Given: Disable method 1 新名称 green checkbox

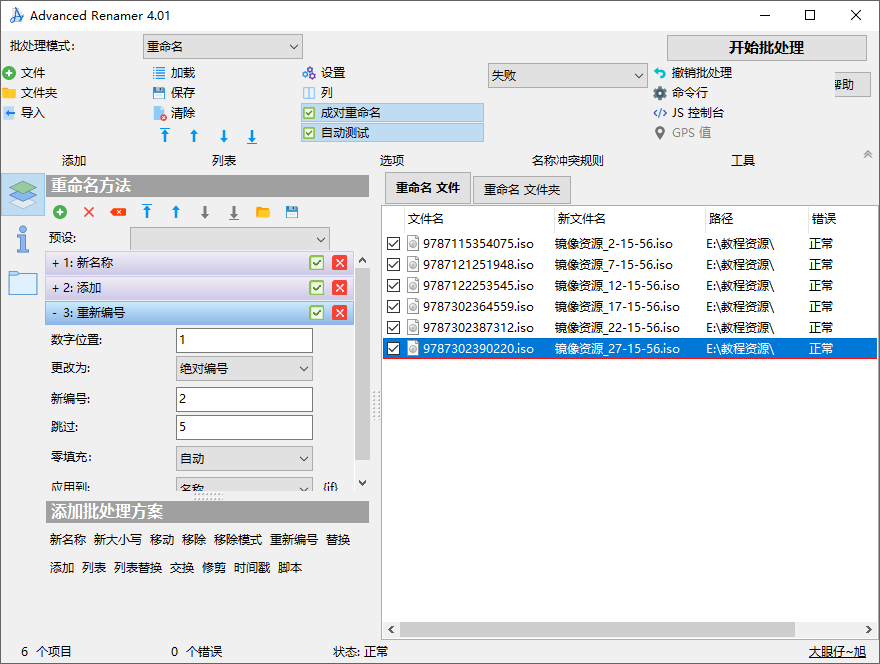Looking at the screenshot, I should click(x=317, y=263).
